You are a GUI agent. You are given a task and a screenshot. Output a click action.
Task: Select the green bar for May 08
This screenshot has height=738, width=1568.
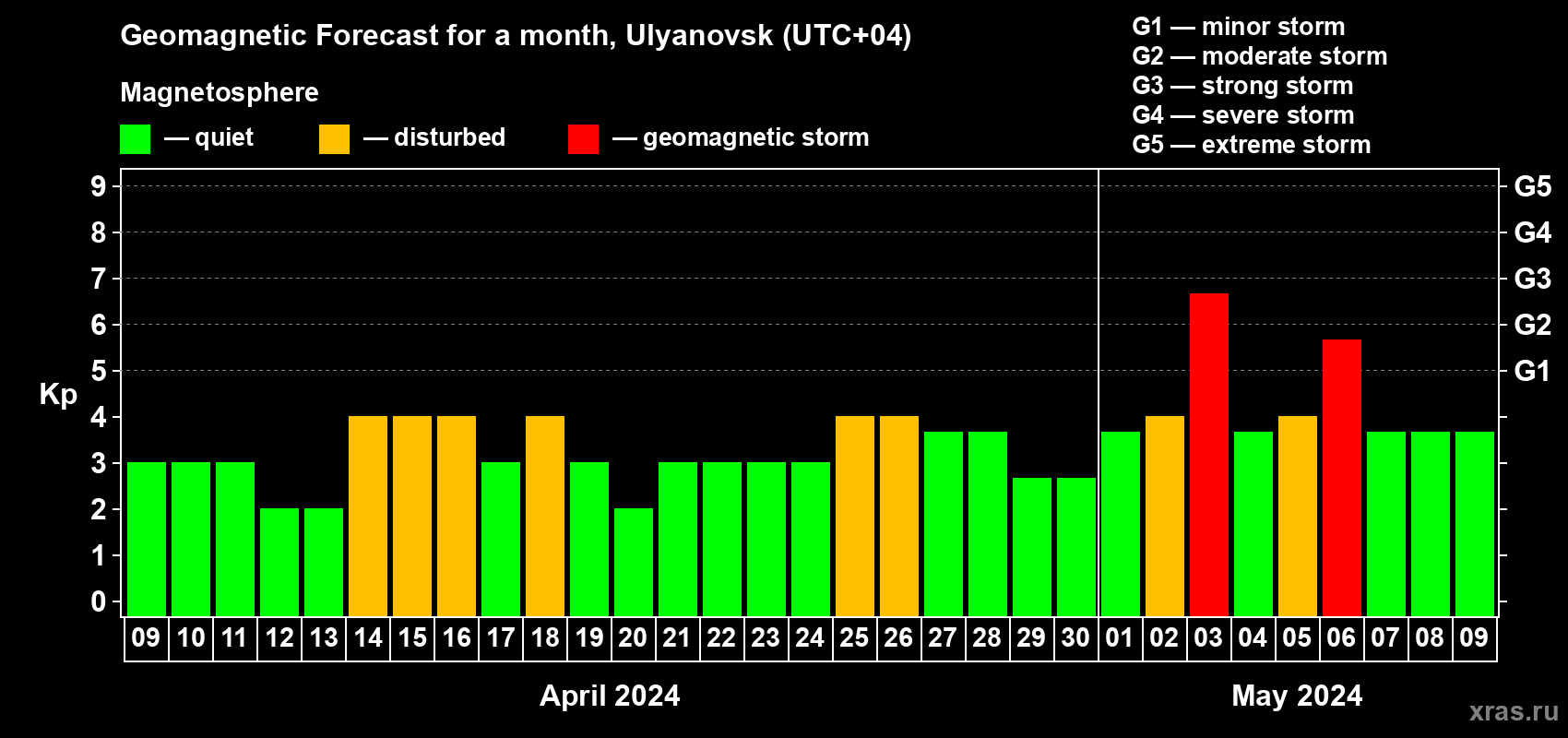tap(1431, 524)
